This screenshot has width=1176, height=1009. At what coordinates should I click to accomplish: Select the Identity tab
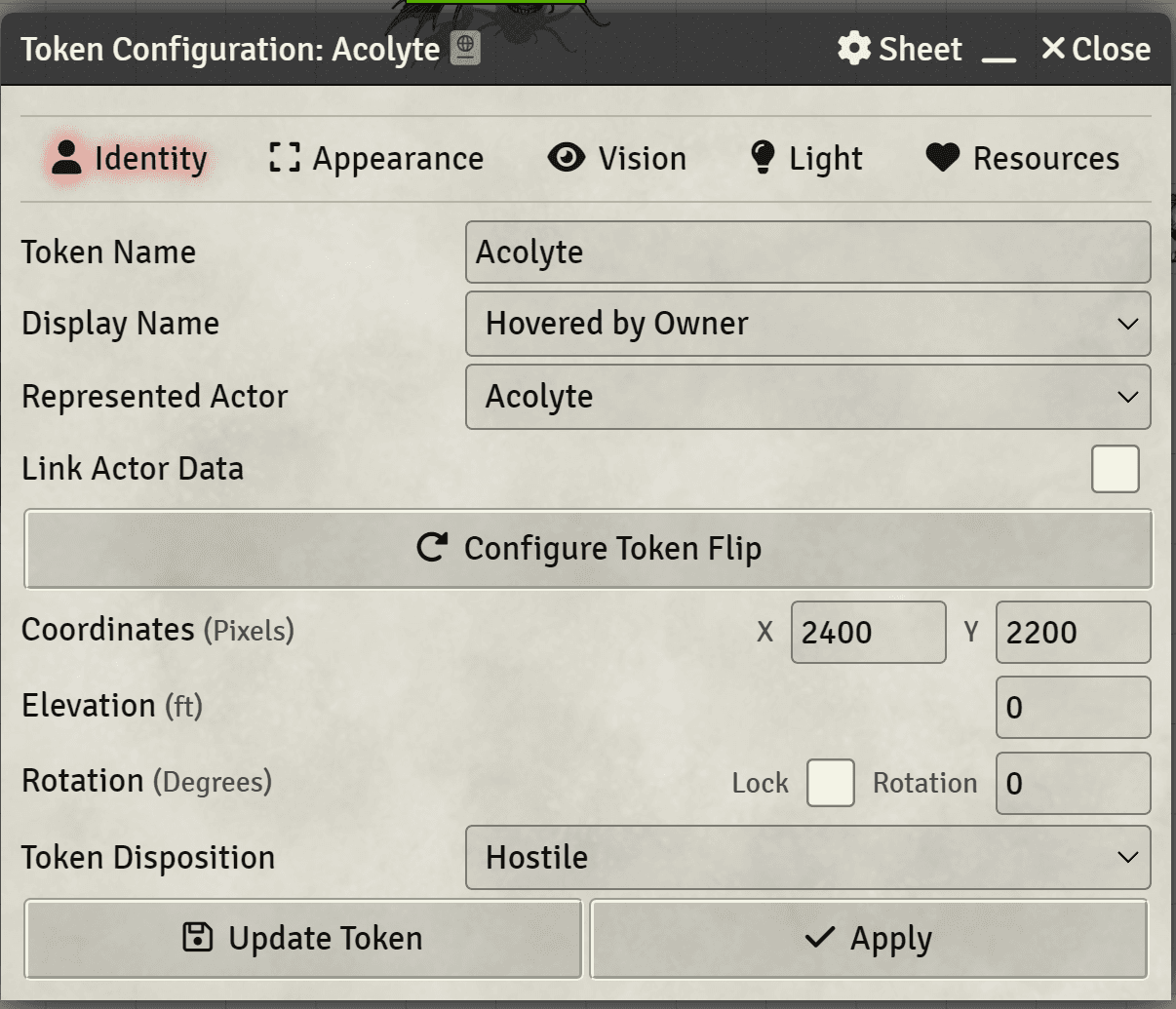tap(128, 158)
